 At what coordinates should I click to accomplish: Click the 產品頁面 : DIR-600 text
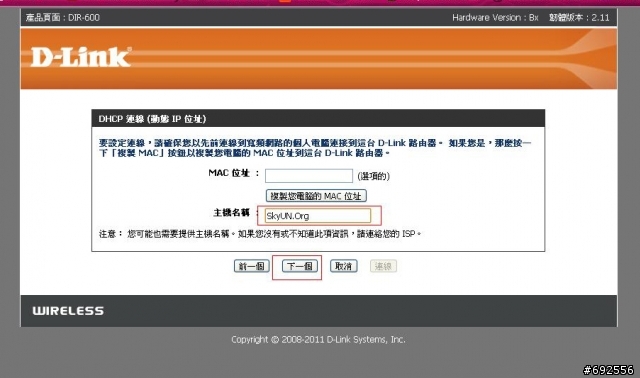(63, 18)
